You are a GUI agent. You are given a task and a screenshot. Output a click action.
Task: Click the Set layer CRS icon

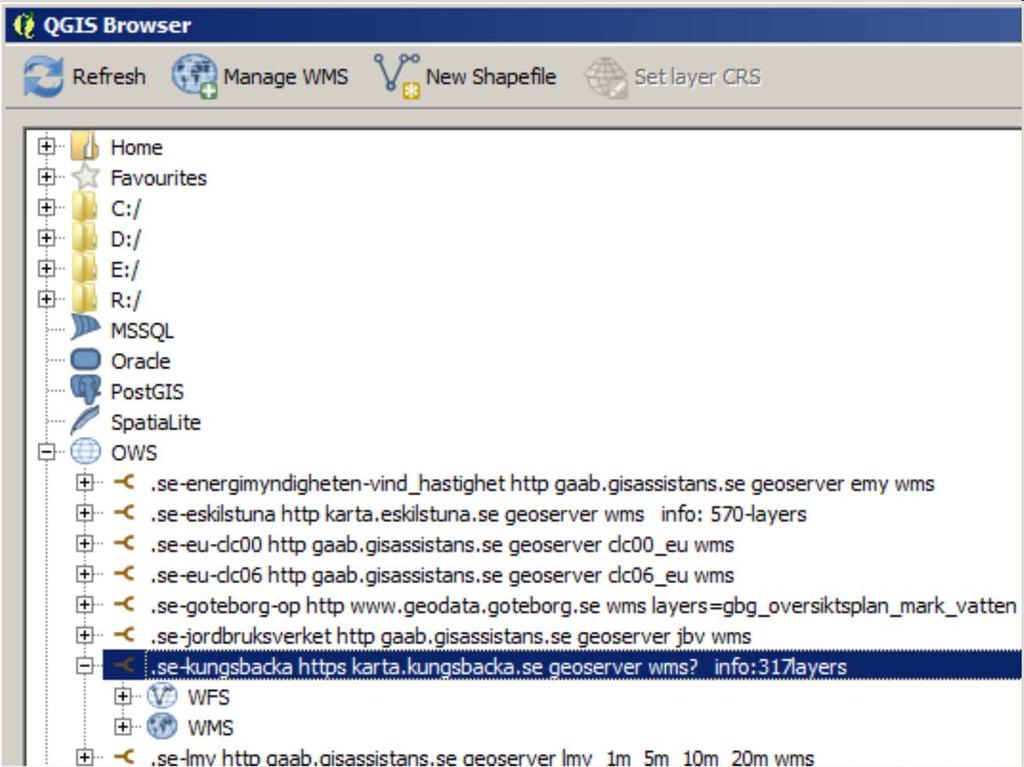[606, 77]
